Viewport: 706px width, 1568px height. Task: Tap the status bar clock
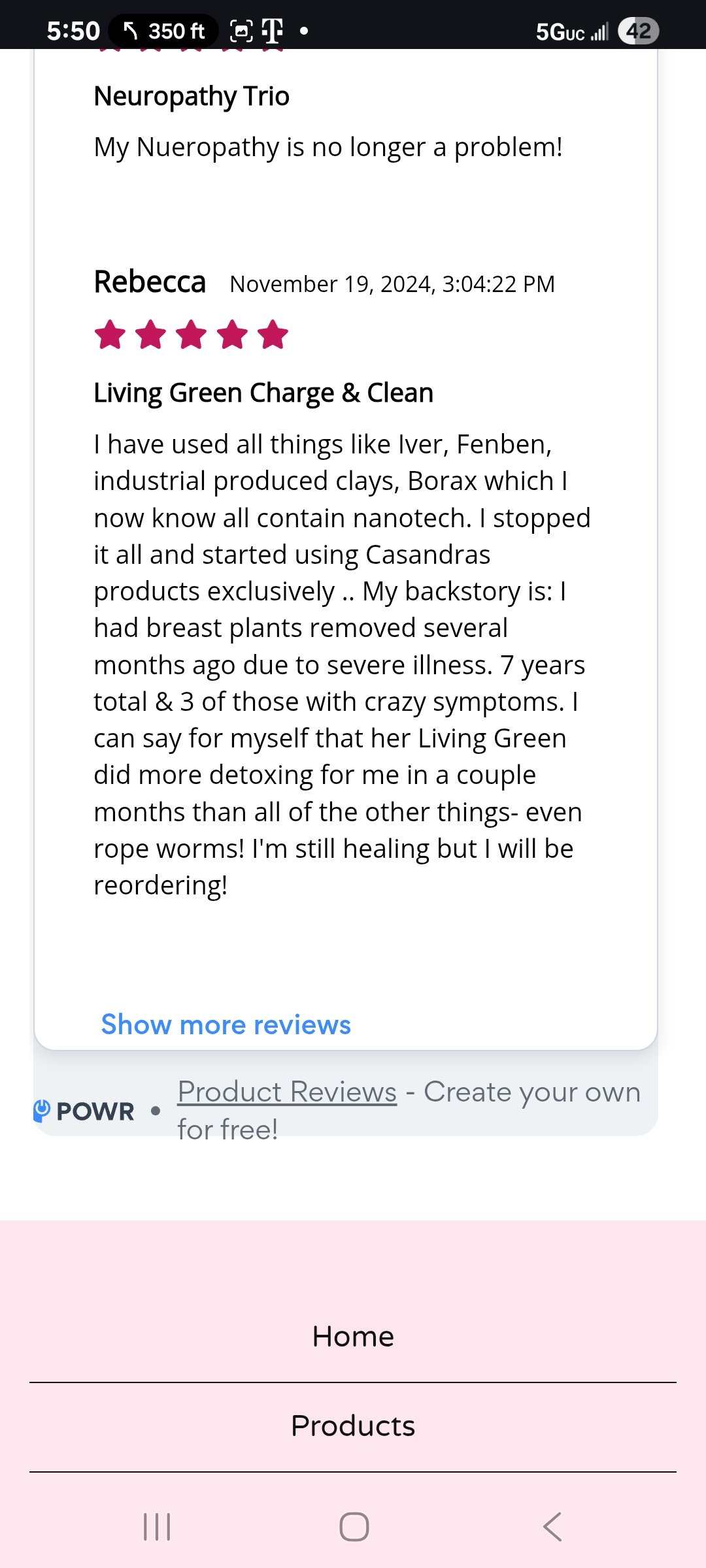click(73, 31)
